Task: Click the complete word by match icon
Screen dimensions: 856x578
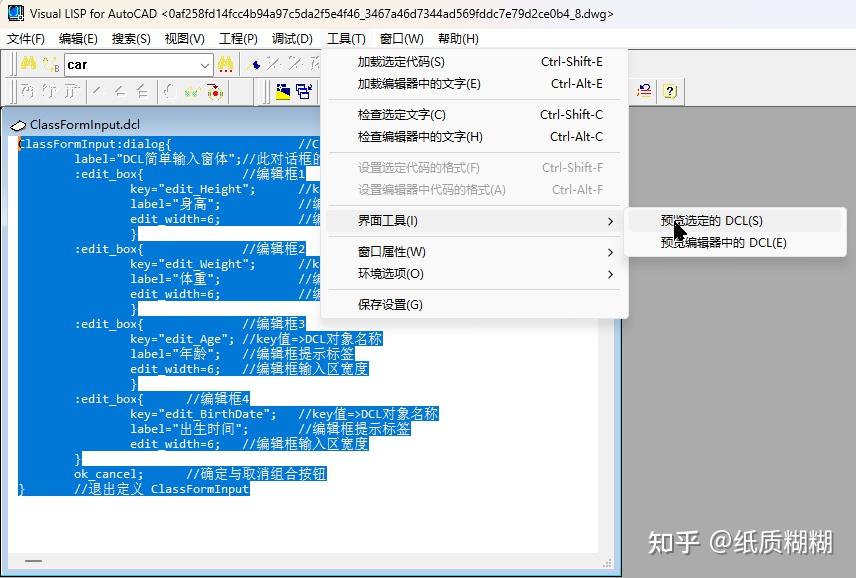Action: [x=50, y=64]
